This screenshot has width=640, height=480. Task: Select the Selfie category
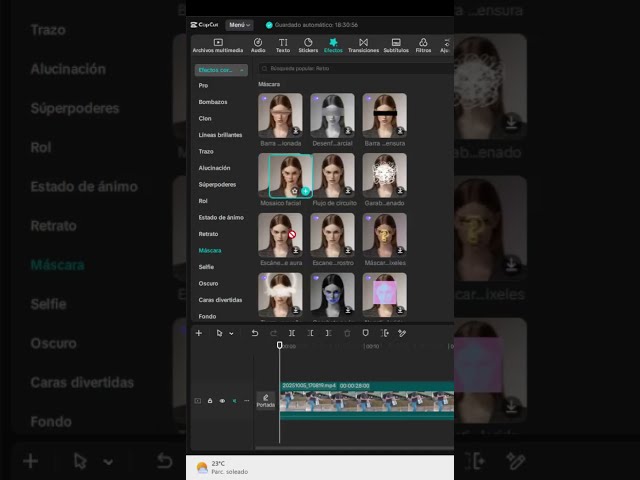[206, 267]
